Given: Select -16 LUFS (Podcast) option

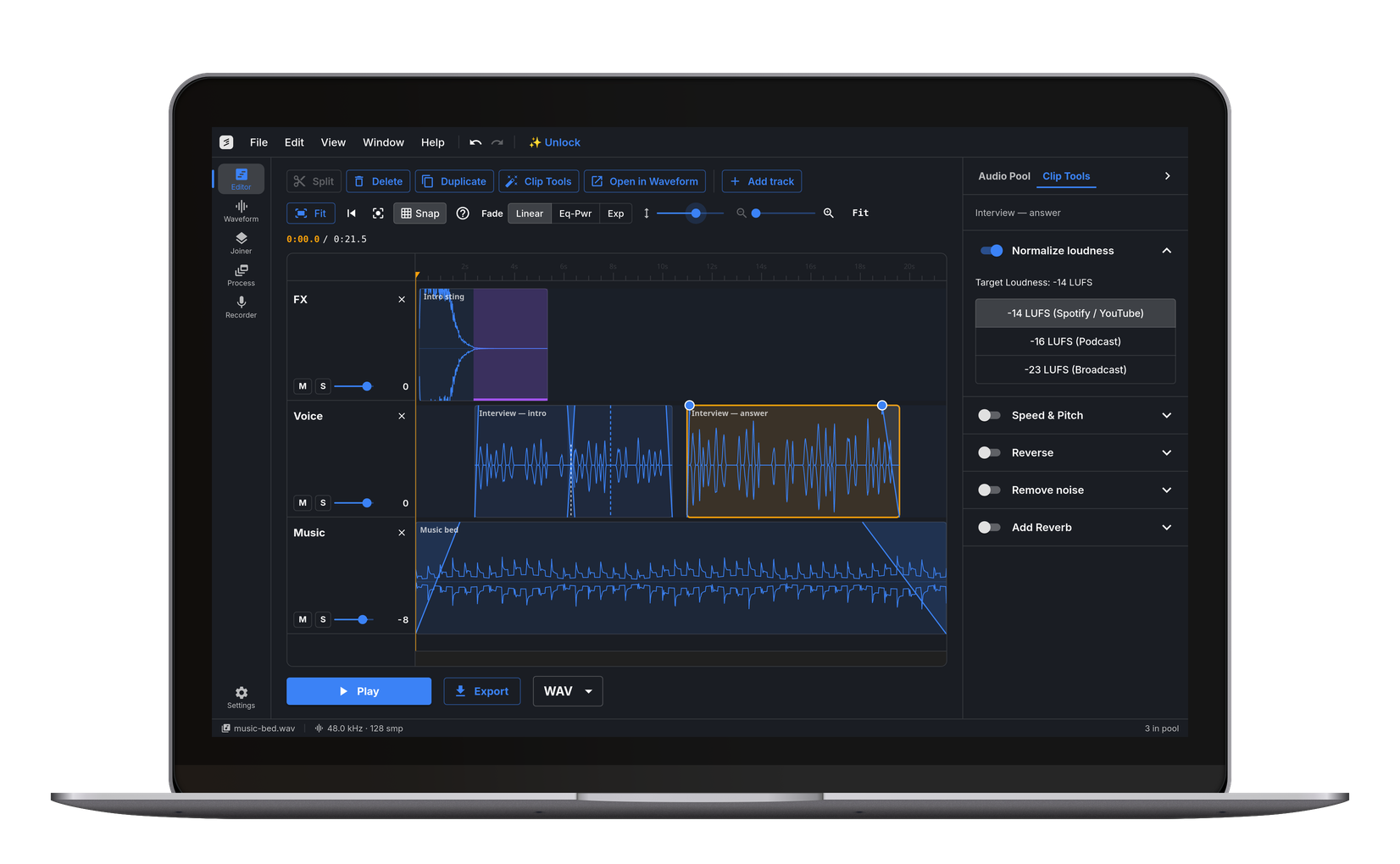Looking at the screenshot, I should coord(1075,341).
